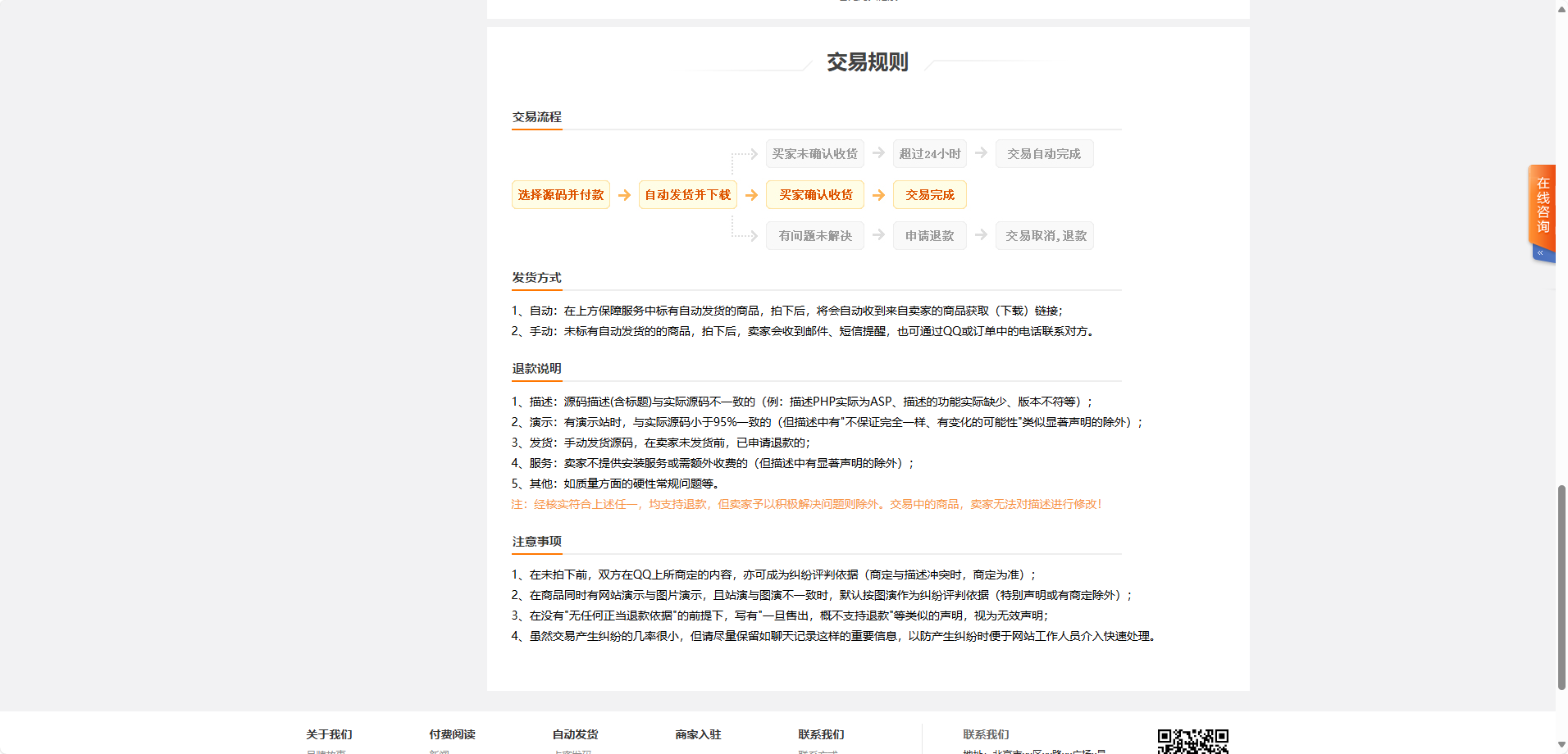Open the left 联系我们 footer column heading

pyautogui.click(x=822, y=735)
